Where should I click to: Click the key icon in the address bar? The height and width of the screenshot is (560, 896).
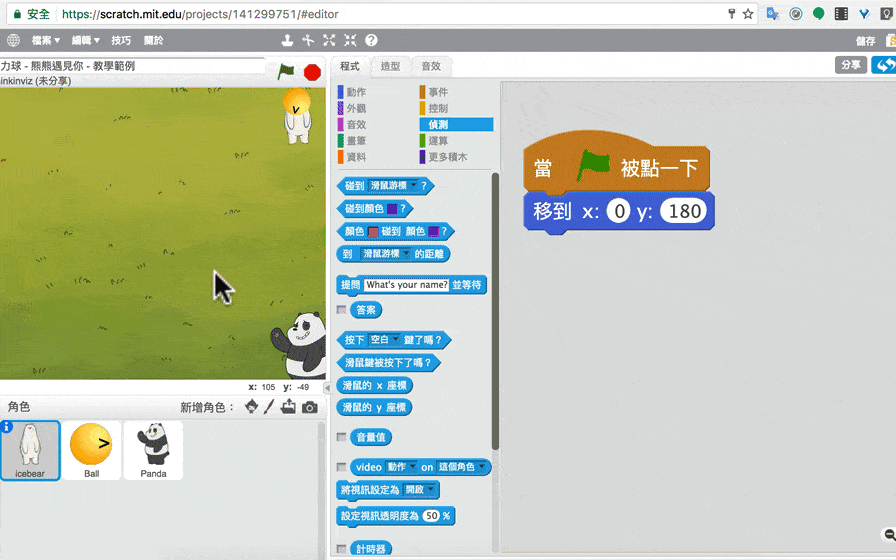[x=731, y=14]
